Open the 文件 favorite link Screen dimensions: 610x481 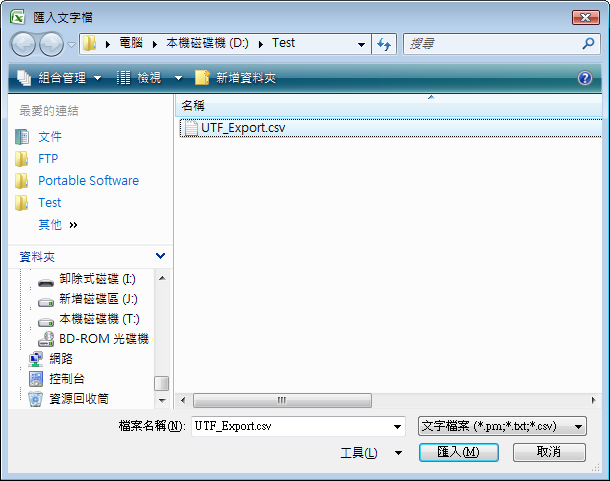pos(50,137)
